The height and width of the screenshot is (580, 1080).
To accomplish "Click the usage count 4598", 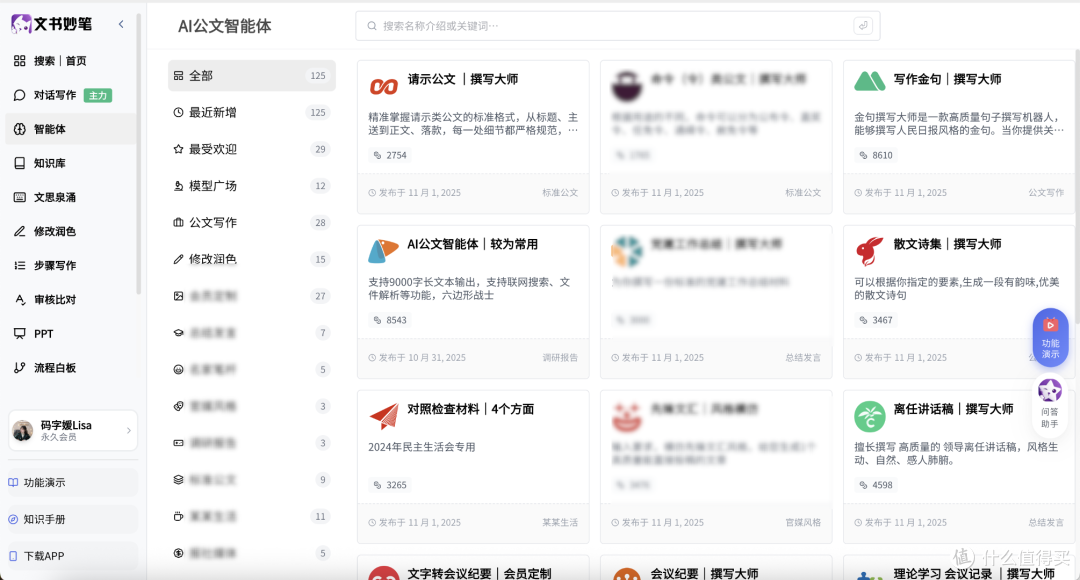I will click(875, 485).
